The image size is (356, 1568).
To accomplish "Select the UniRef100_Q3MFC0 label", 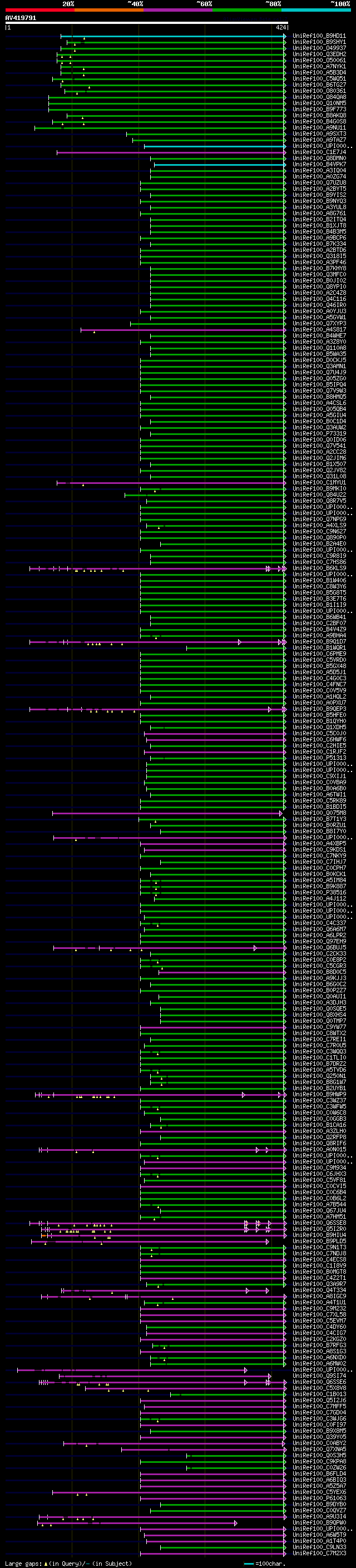I will [x=319, y=275].
